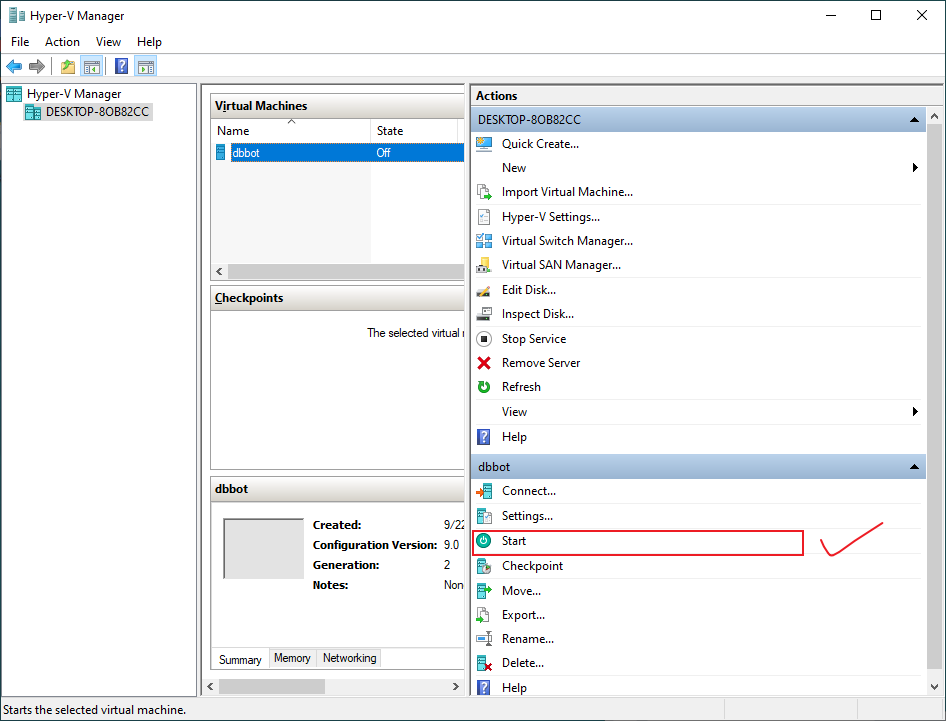Click Checkpoint action for dbbot

pyautogui.click(x=532, y=566)
